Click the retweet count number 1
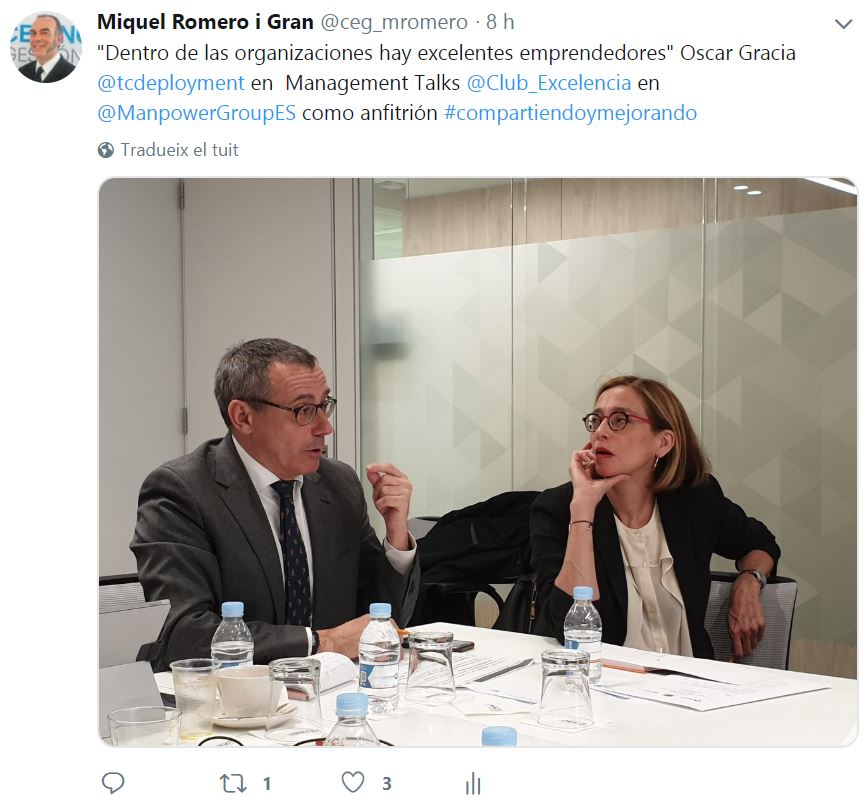Image resolution: width=864 pixels, height=805 pixels. 267,784
